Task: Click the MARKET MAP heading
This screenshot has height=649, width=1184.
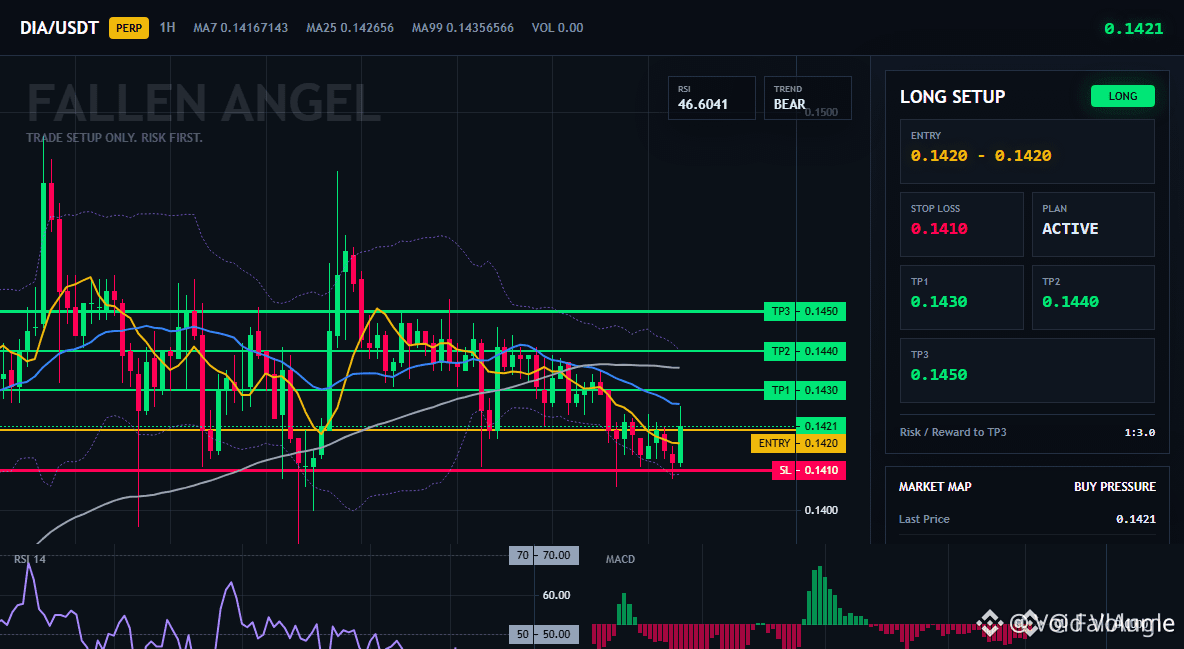Action: pyautogui.click(x=935, y=487)
